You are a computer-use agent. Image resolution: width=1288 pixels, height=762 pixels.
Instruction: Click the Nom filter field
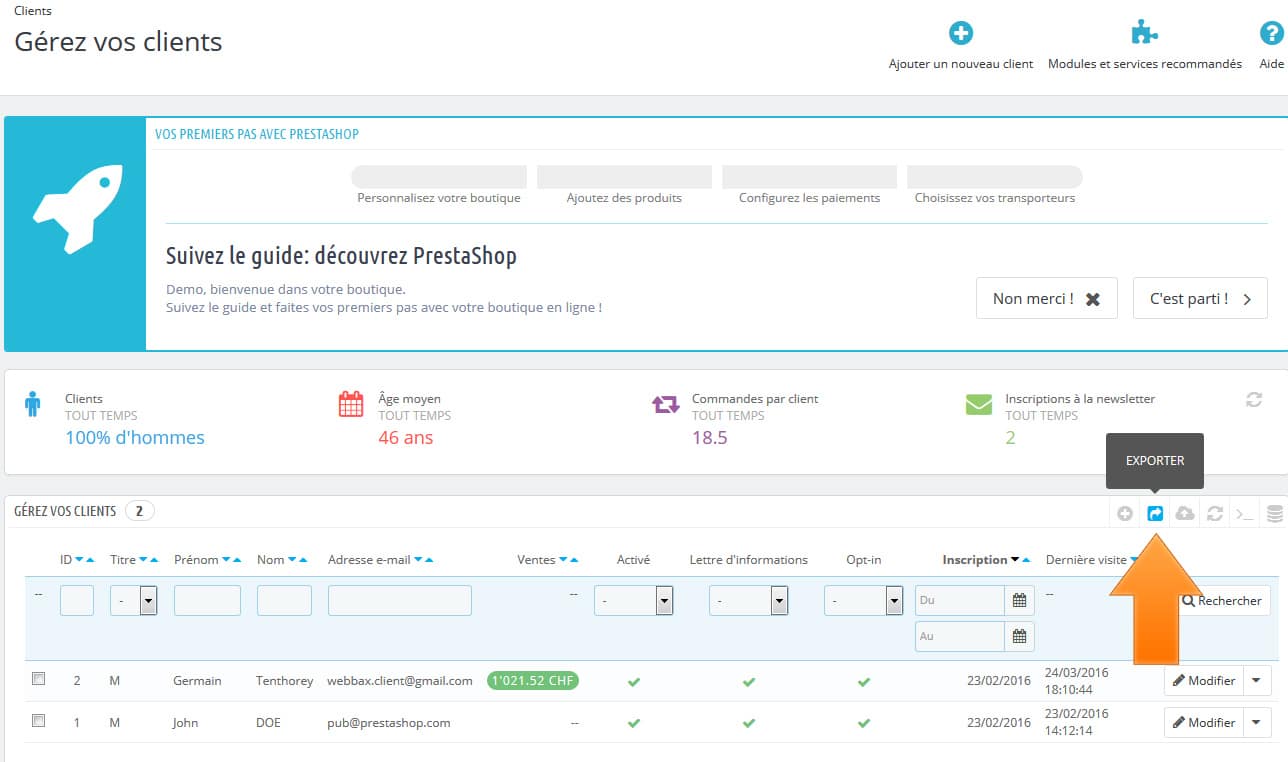[x=284, y=600]
